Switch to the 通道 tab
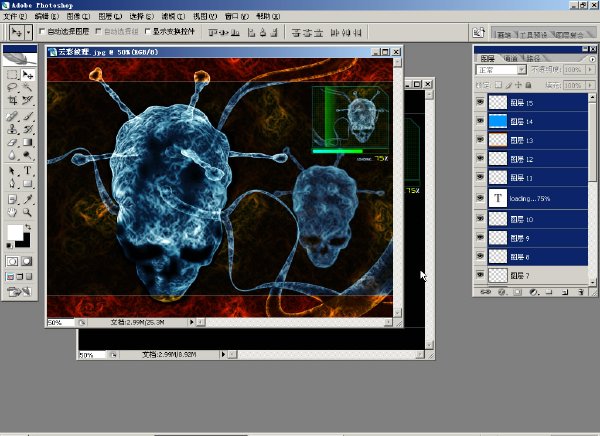Screen dimensions: 600x436 point(510,58)
